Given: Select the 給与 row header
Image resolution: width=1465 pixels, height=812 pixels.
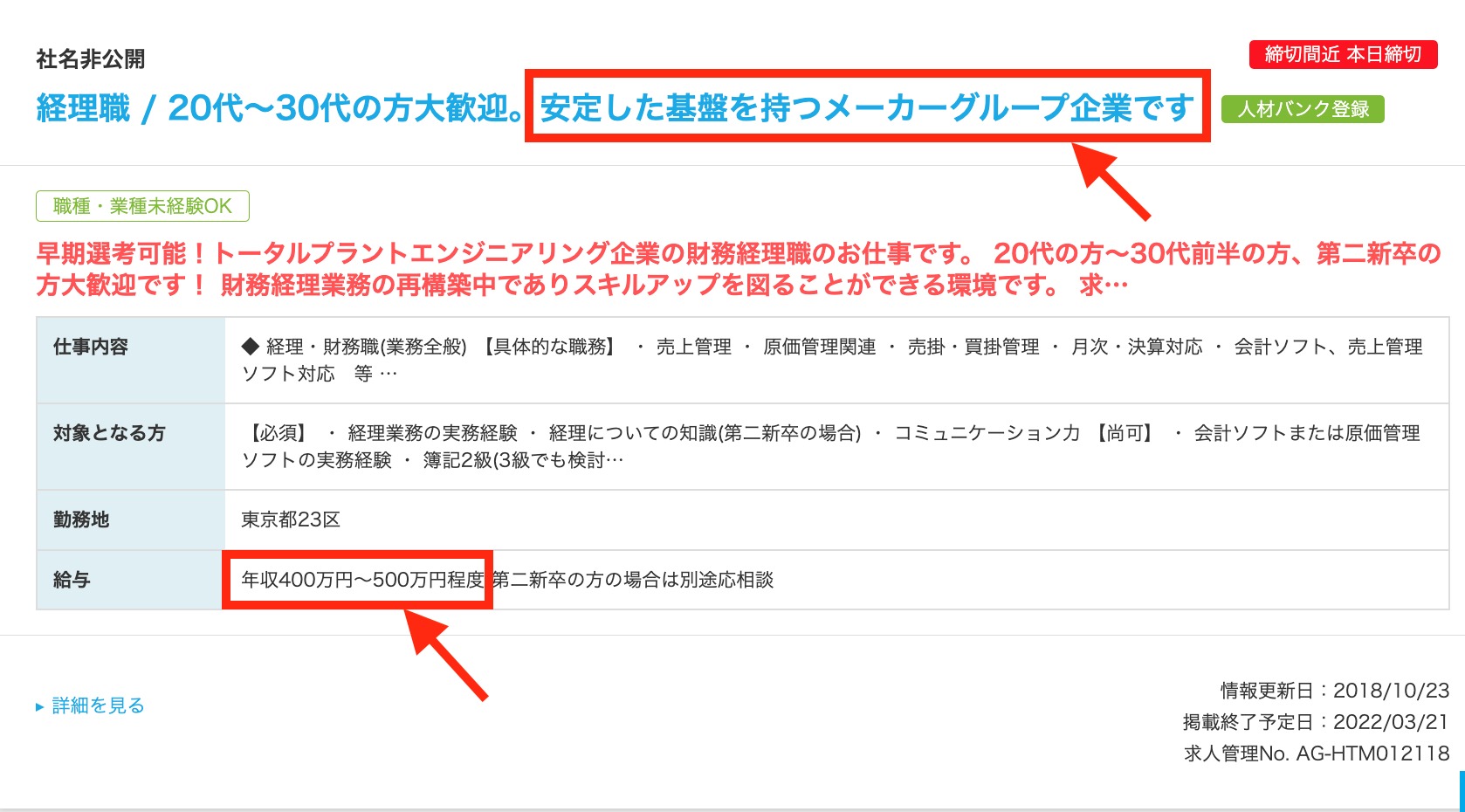Looking at the screenshot, I should [x=72, y=580].
